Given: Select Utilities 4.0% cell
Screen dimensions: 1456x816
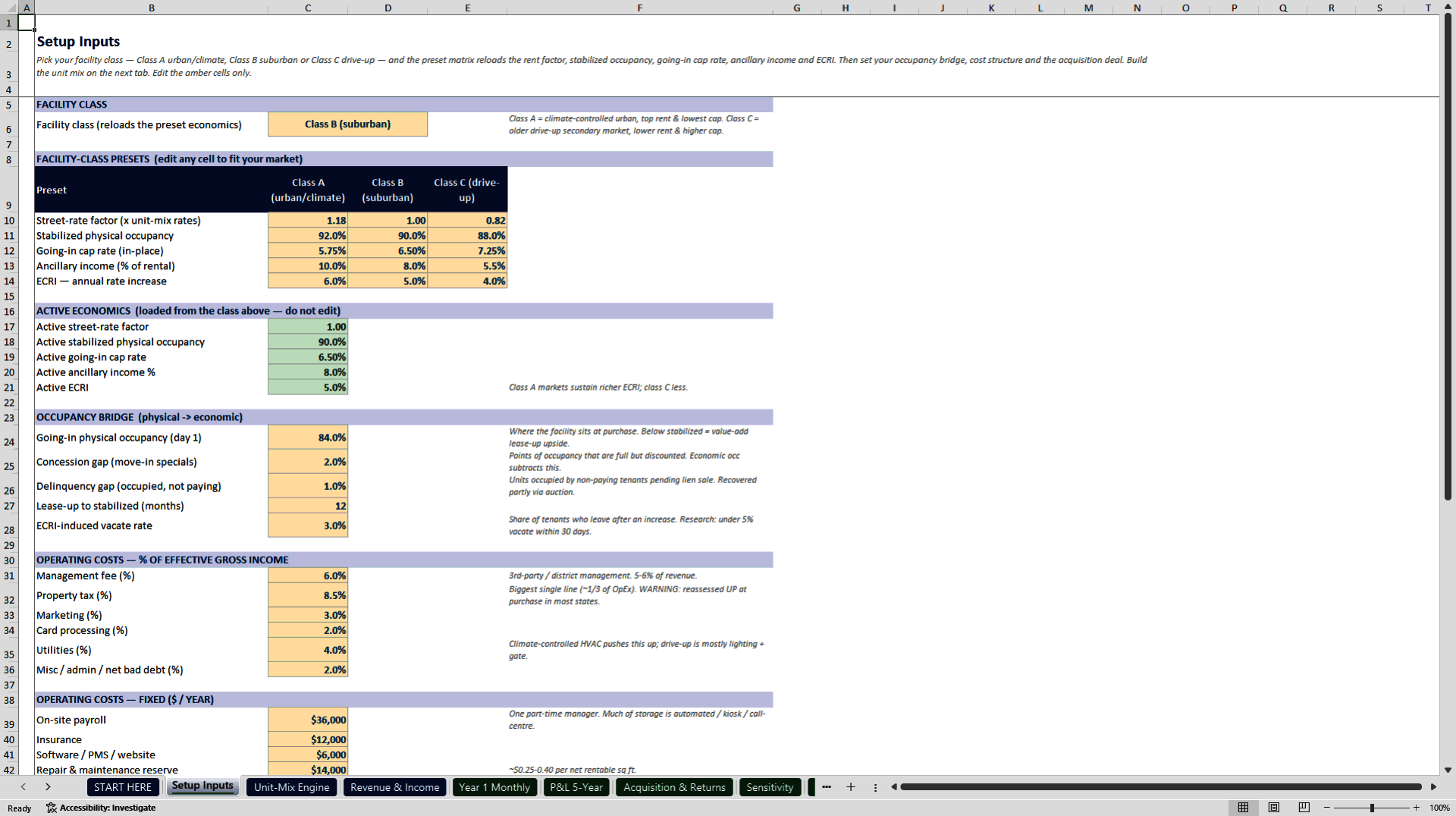Looking at the screenshot, I should pos(308,650).
